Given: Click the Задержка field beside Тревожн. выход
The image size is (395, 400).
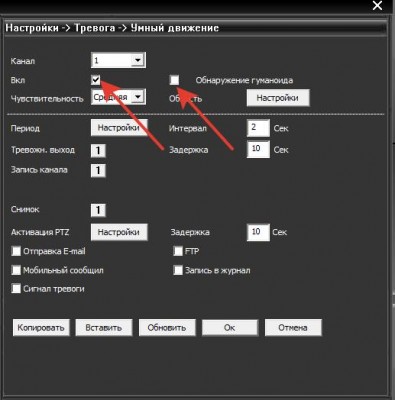Looking at the screenshot, I should (258, 149).
